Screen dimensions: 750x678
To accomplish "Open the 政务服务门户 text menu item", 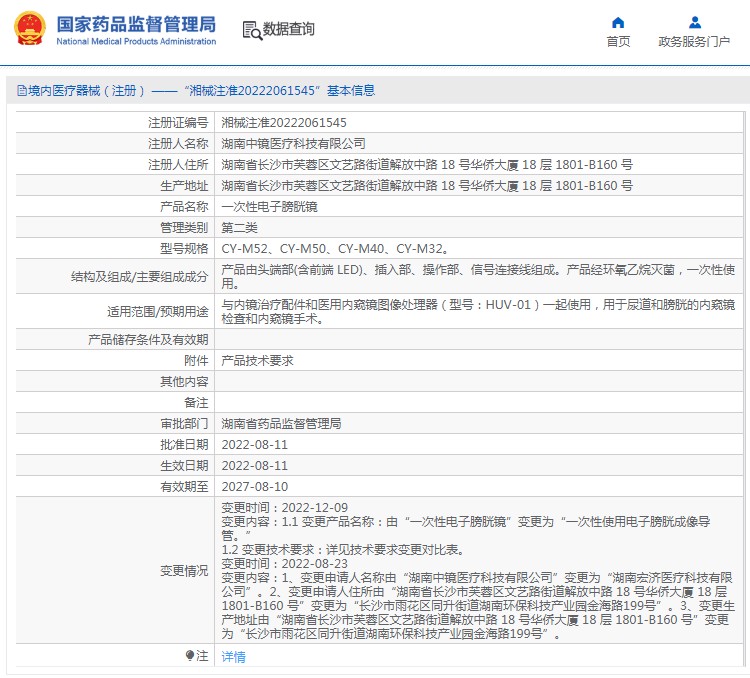I will pyautogui.click(x=694, y=42).
